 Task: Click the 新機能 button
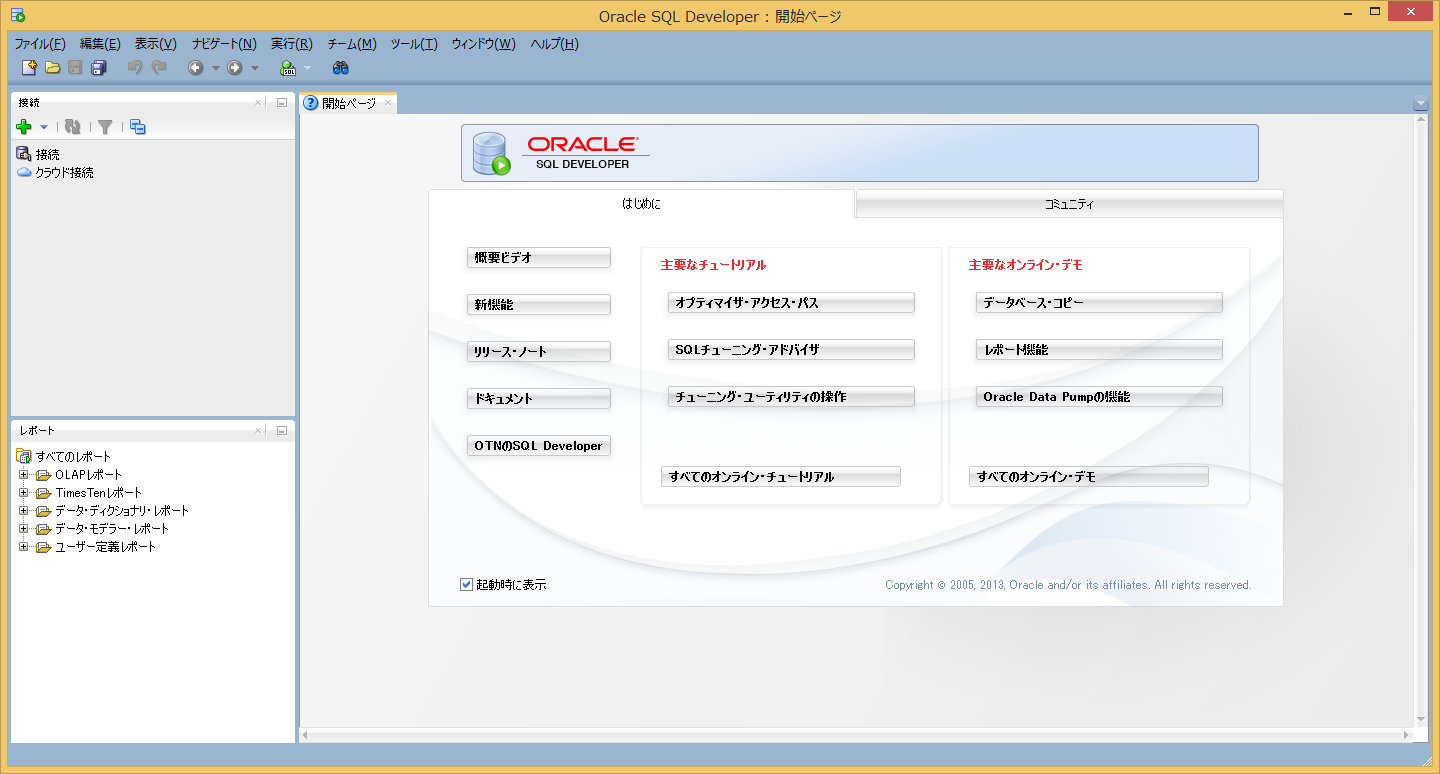[x=538, y=305]
